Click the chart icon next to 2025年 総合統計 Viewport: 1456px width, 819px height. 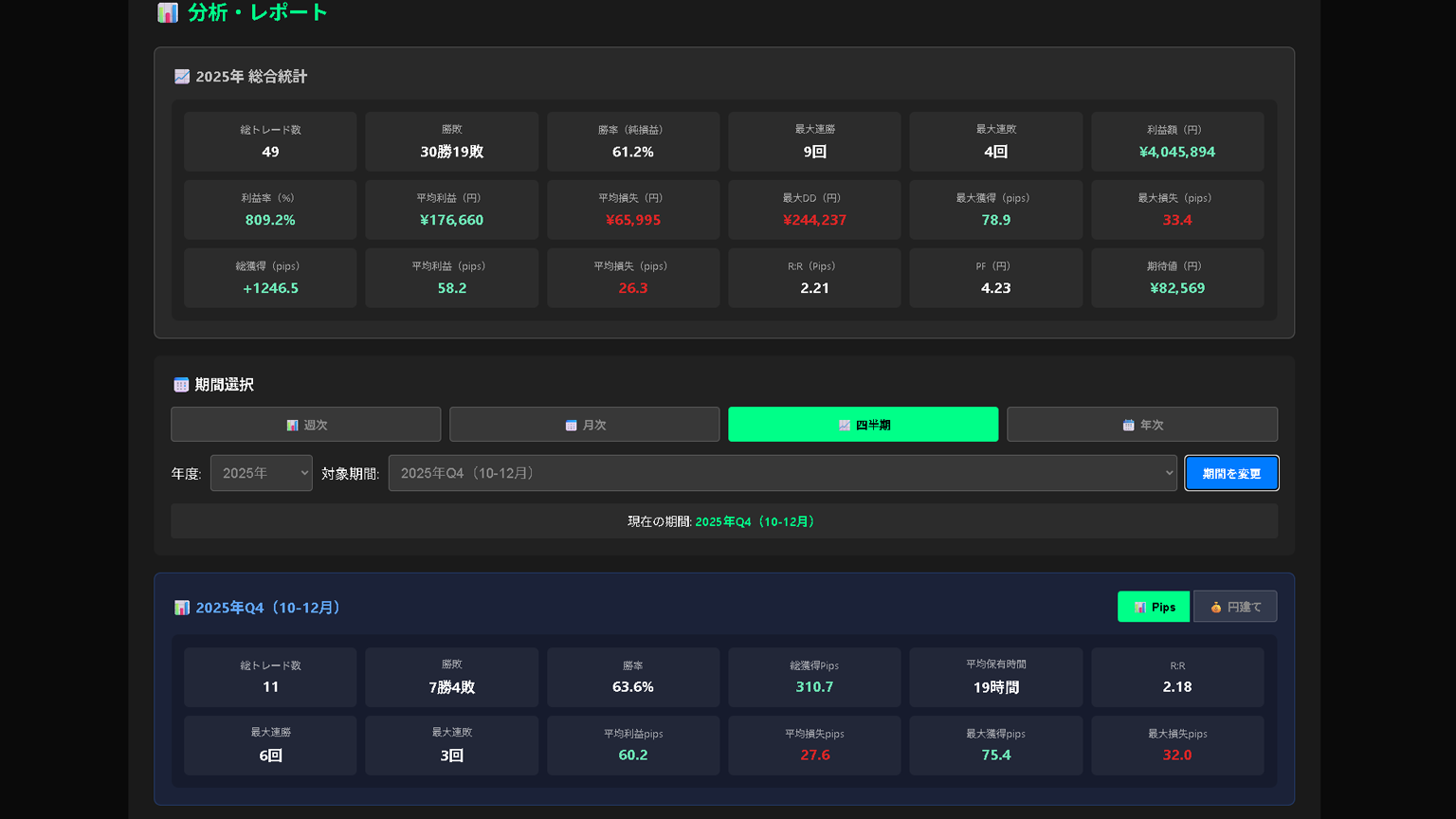[x=182, y=77]
